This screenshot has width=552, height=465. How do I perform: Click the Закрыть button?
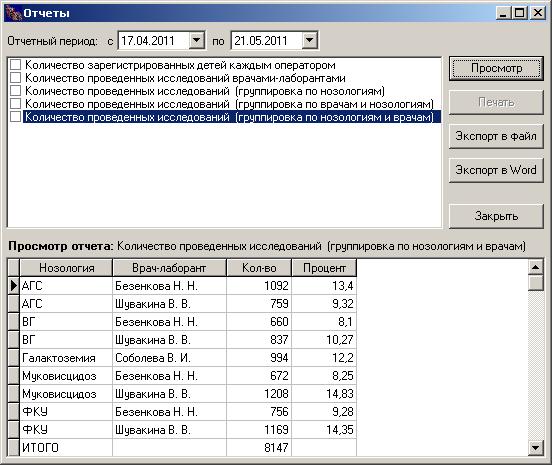[496, 216]
